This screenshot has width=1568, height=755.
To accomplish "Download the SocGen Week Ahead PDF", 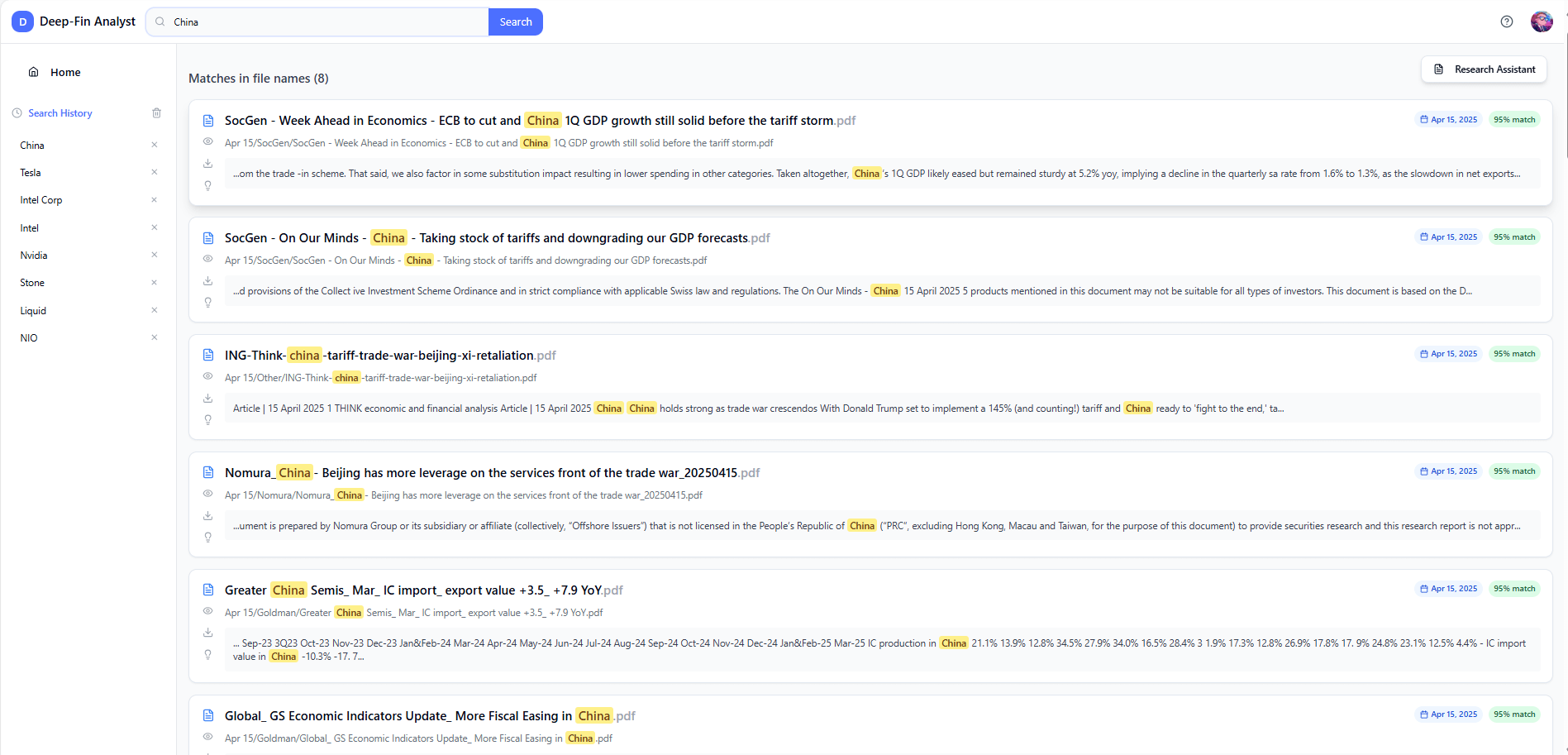I will coord(208,164).
